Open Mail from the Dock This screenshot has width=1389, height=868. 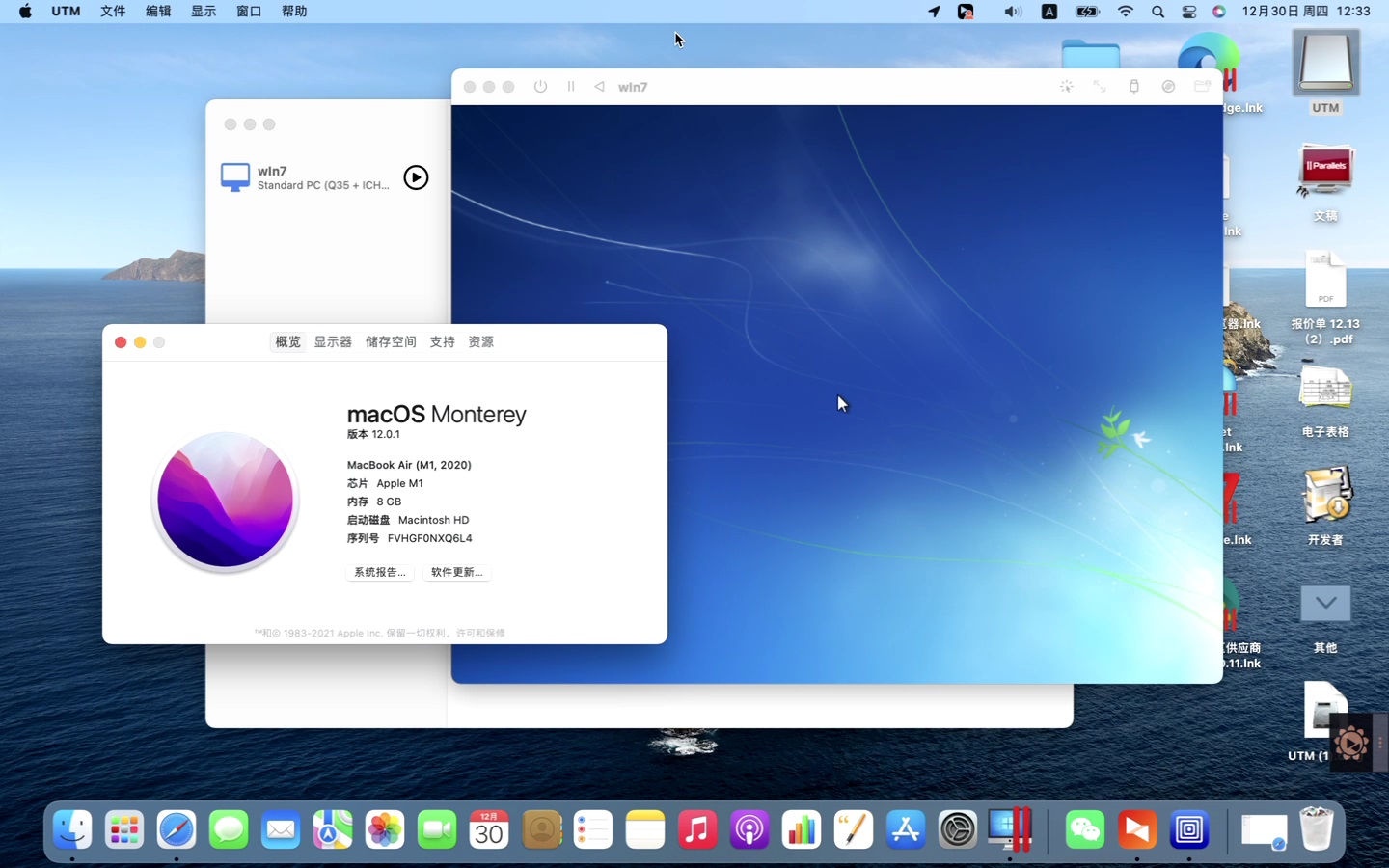(281, 829)
